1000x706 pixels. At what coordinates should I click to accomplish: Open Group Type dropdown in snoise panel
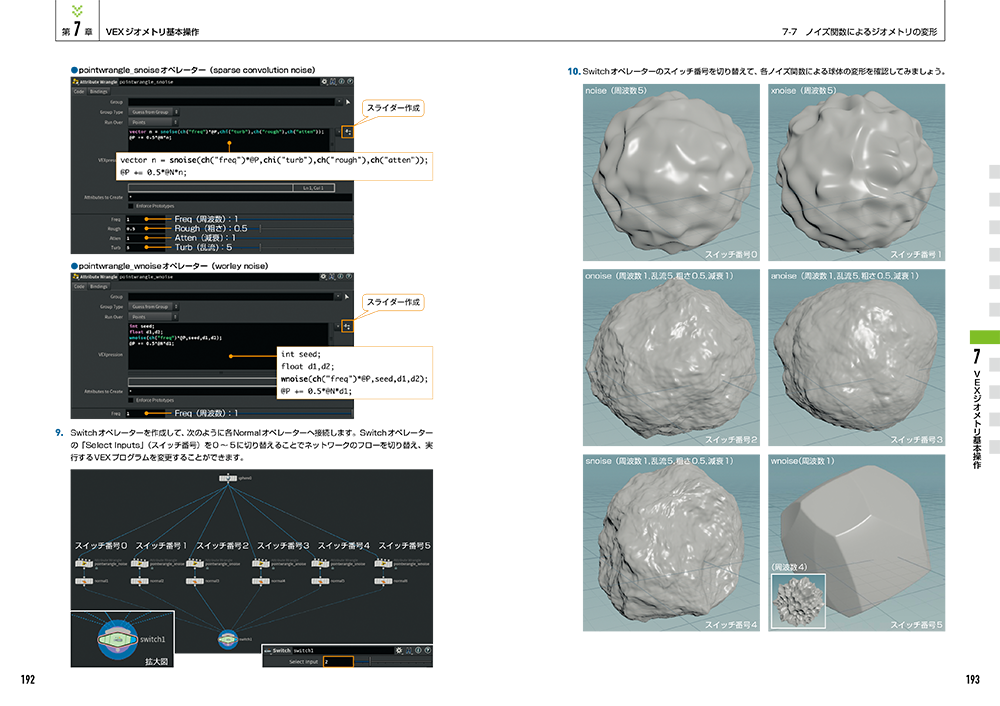coord(155,111)
